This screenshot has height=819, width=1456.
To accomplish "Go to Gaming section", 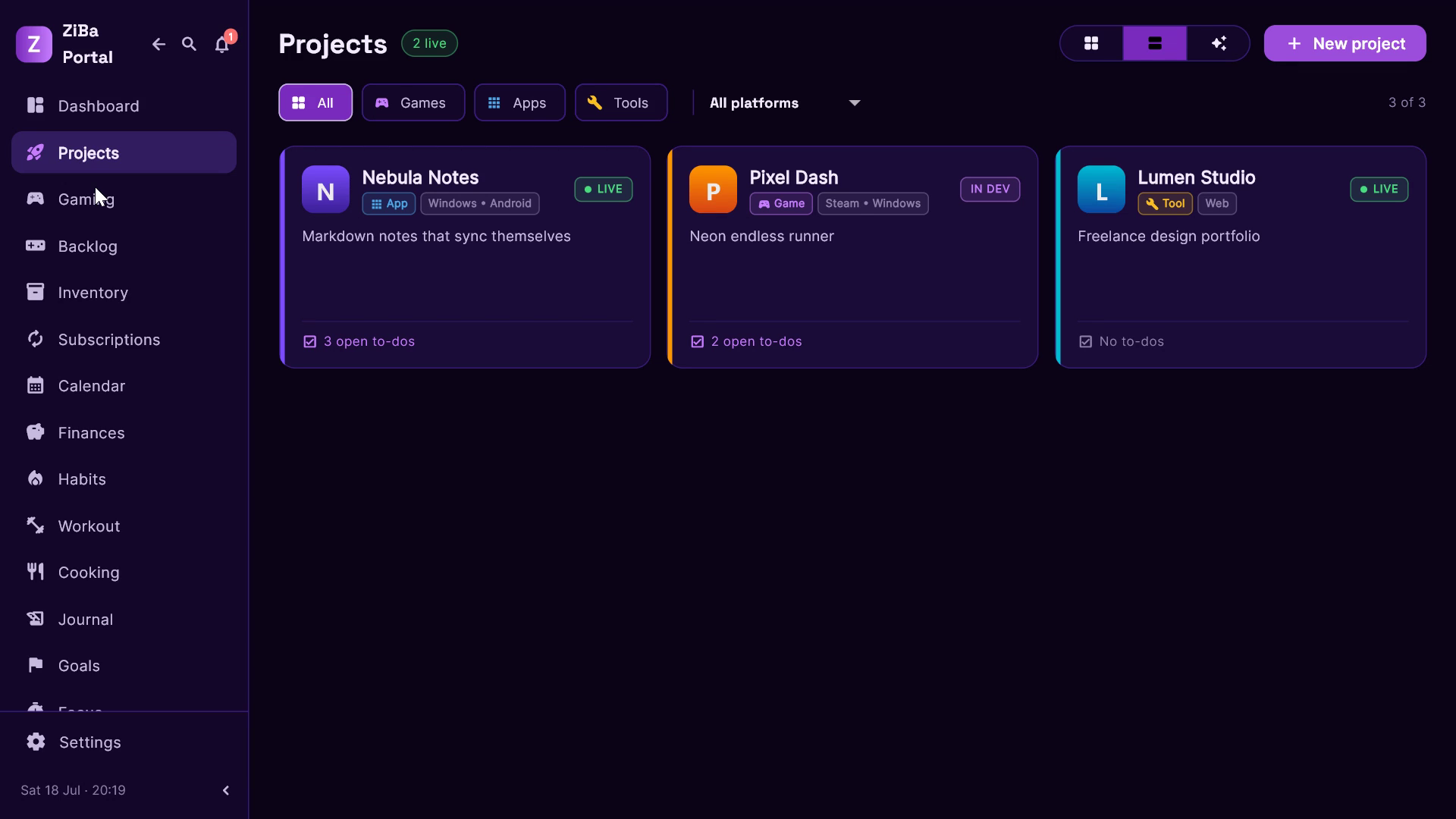I will (124, 199).
